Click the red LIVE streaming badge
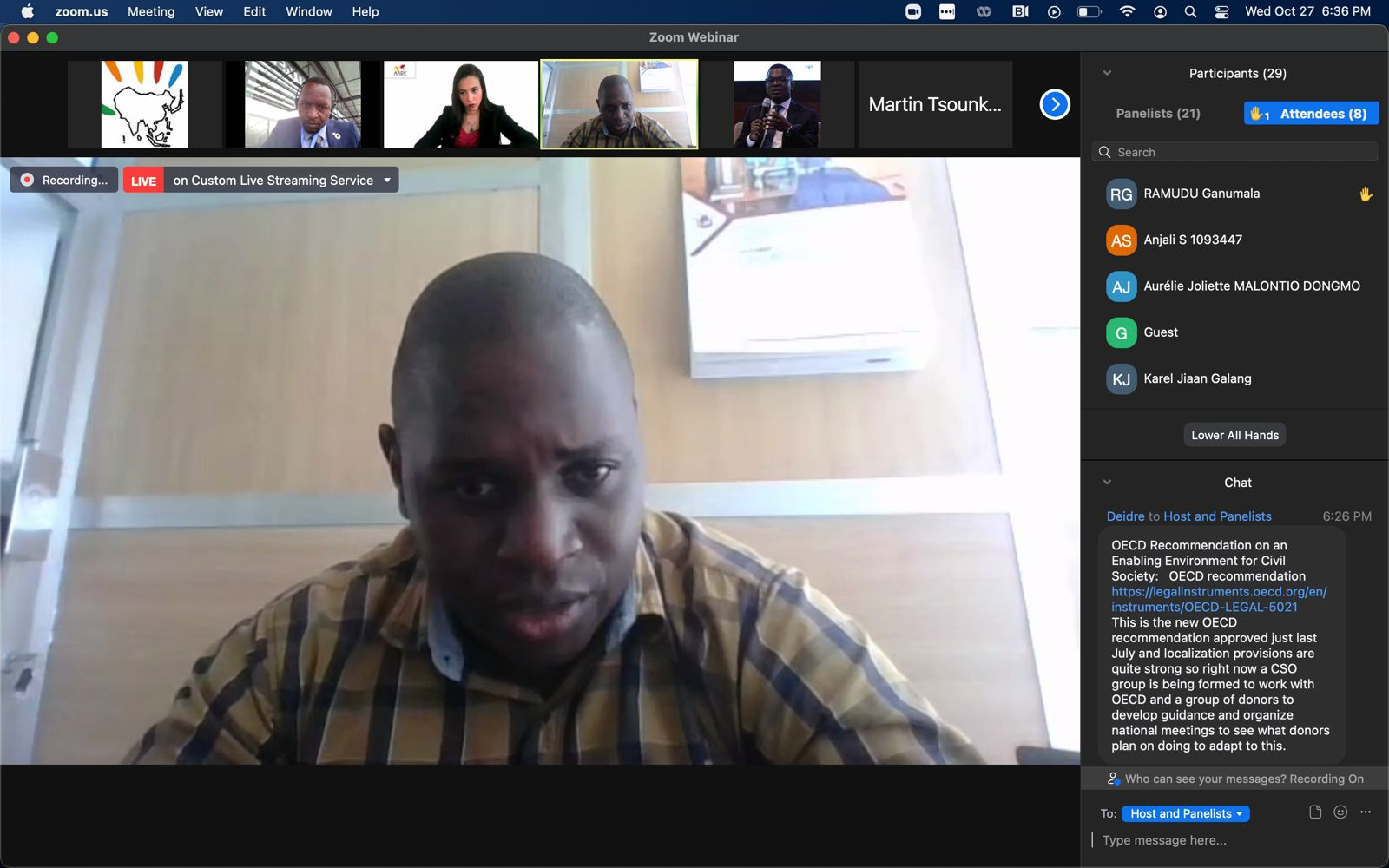The width and height of the screenshot is (1389, 868). (x=143, y=181)
